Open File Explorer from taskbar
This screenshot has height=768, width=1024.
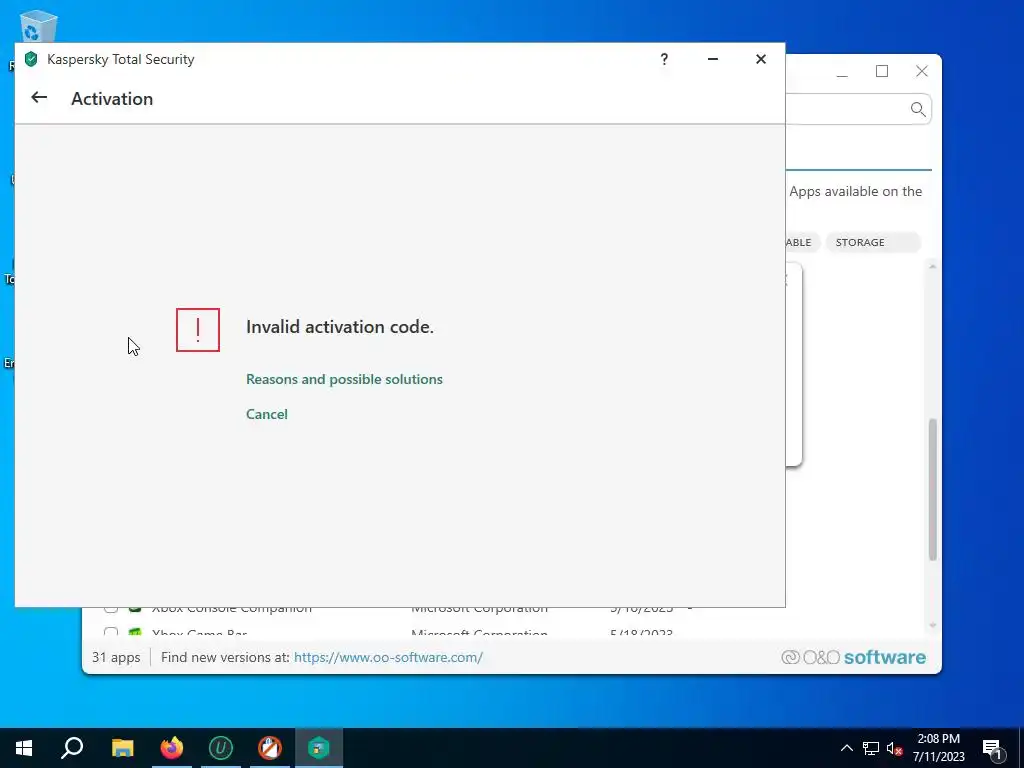[x=122, y=748]
